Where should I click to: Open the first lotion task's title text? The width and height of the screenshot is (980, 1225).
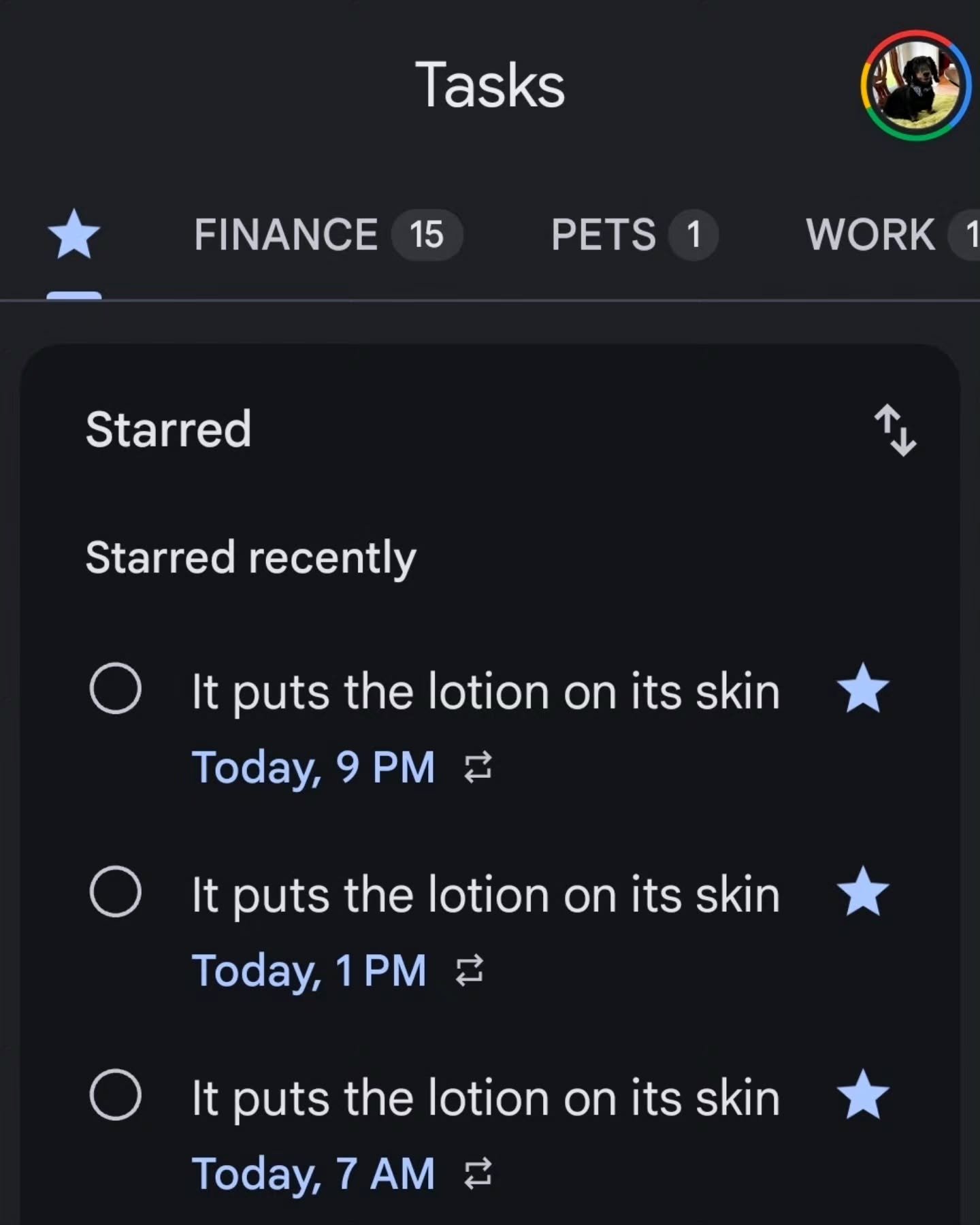coord(485,692)
